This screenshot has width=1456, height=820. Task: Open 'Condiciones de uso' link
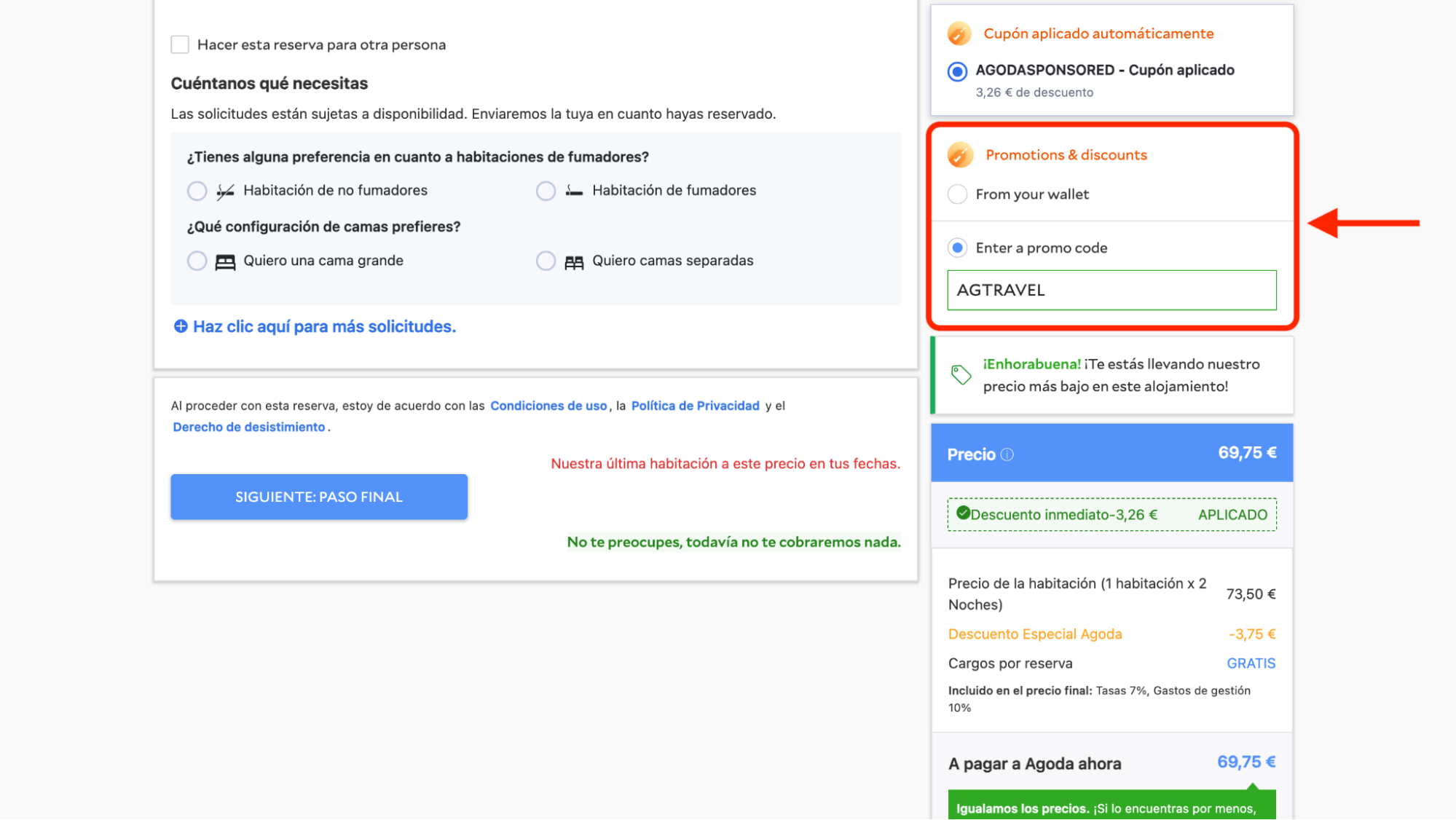point(548,406)
